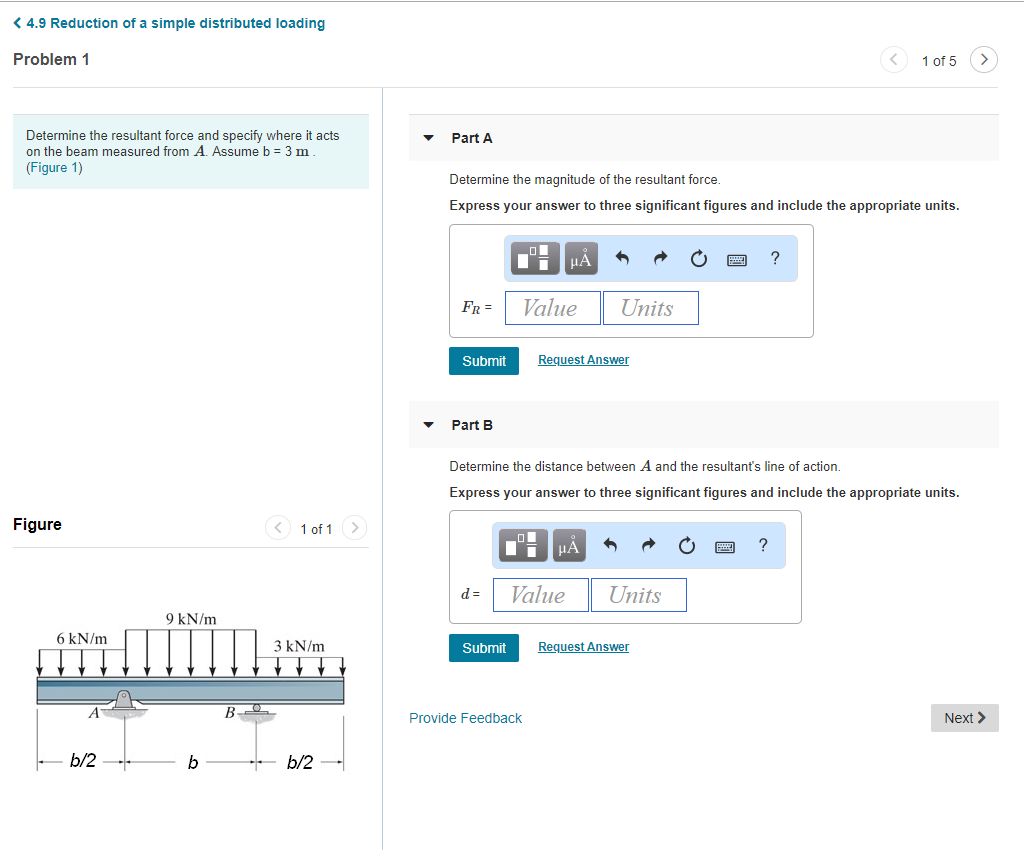
Task: Open the Greek letters and symbols menu in Part A
Action: point(579,258)
